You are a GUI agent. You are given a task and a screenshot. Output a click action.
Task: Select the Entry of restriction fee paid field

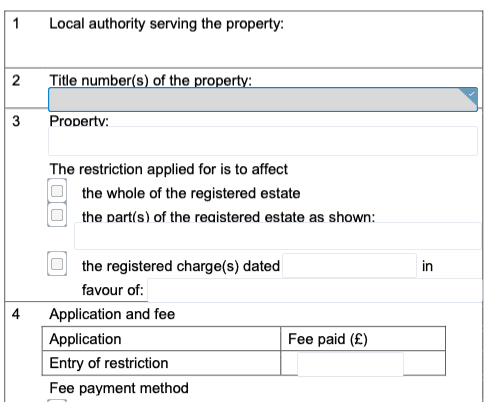pyautogui.click(x=350, y=364)
